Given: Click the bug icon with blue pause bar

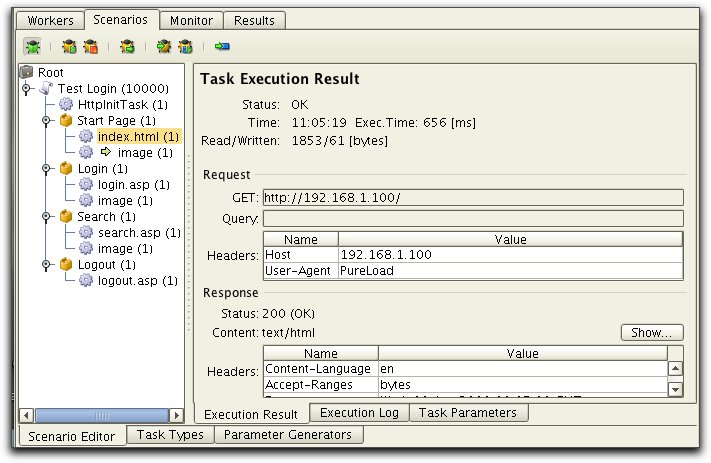Looking at the screenshot, I should tap(185, 46).
